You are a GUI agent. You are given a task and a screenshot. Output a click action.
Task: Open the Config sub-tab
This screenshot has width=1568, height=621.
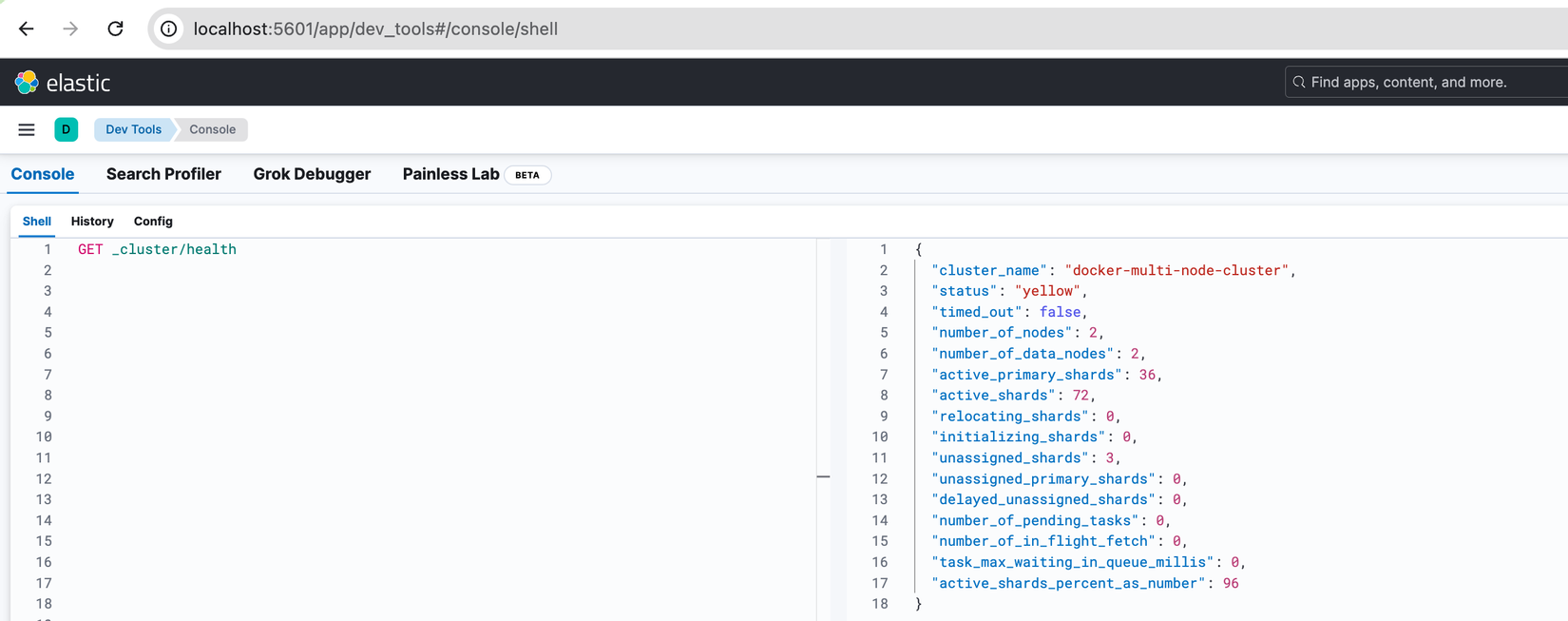coord(153,222)
